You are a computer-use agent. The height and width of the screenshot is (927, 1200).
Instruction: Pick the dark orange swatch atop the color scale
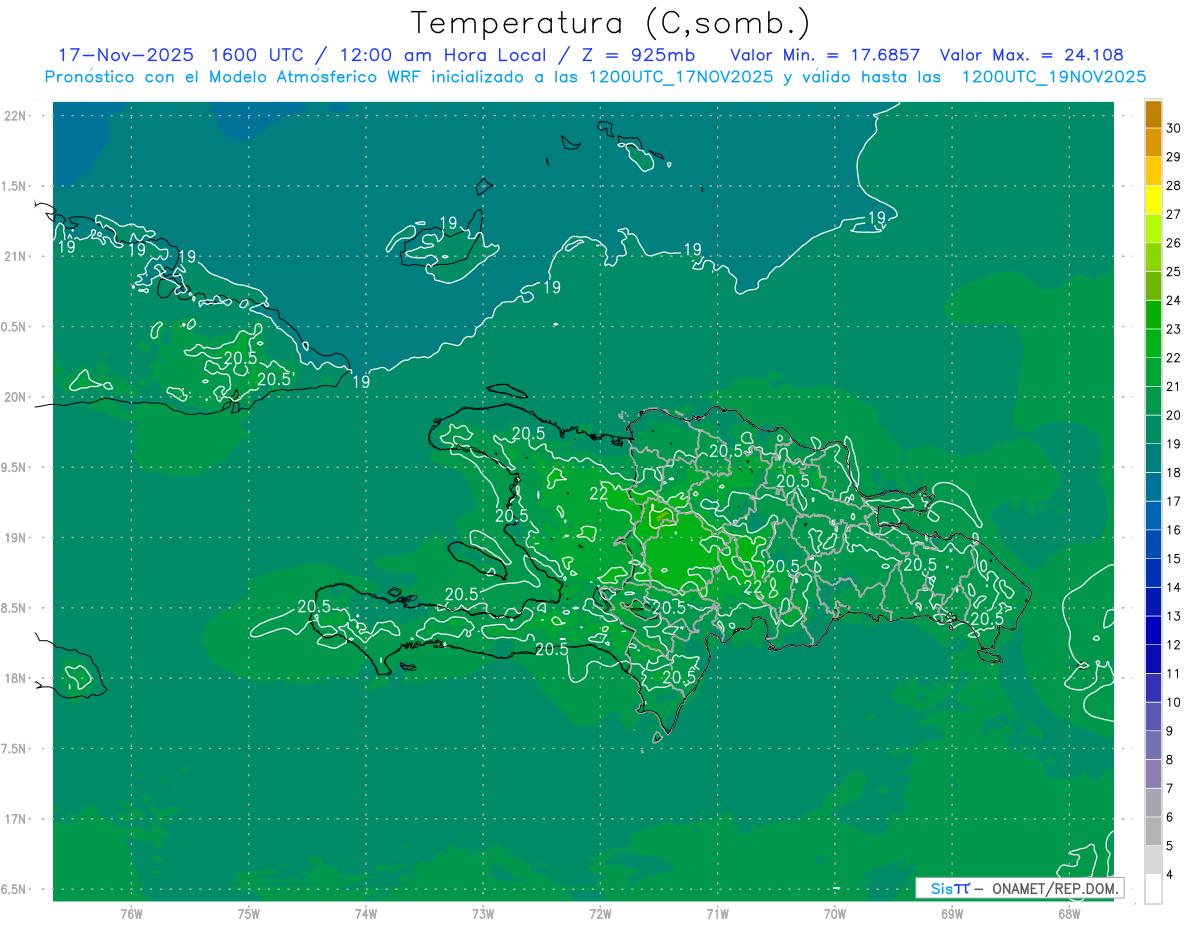pos(1153,114)
